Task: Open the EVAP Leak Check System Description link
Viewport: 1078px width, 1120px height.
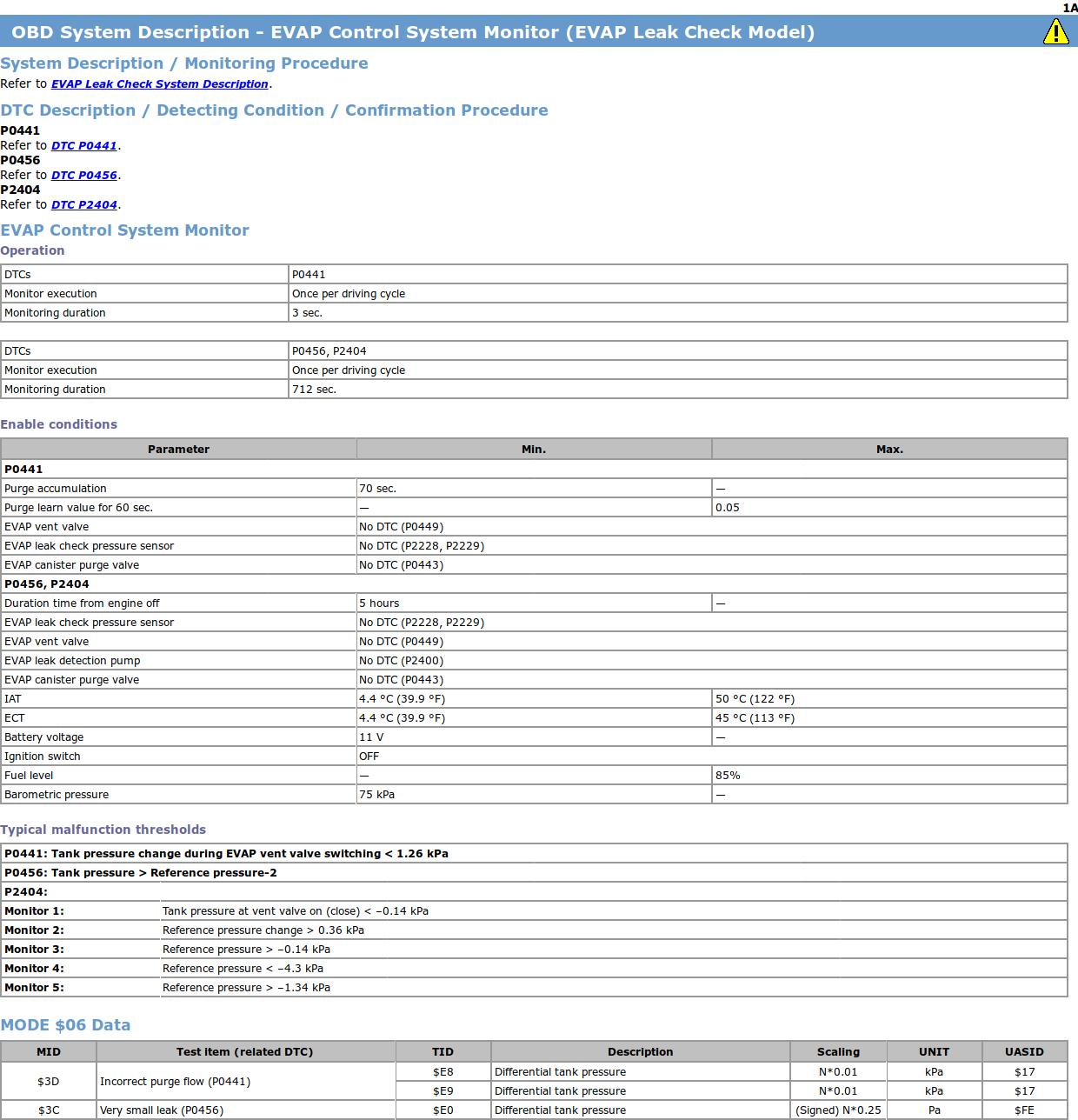Action: pyautogui.click(x=159, y=84)
